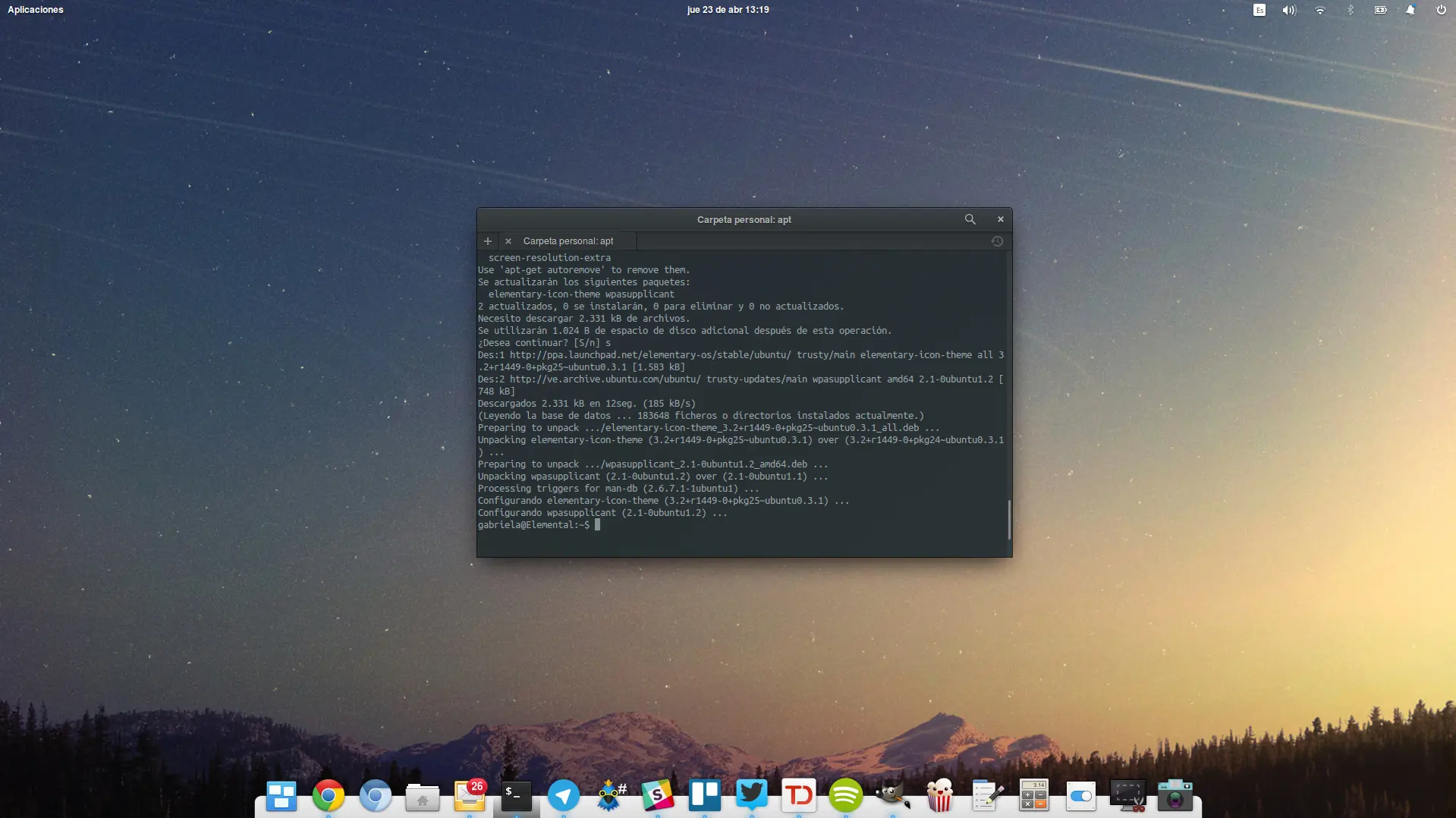Launch Slack from the dock
The height and width of the screenshot is (818, 1456).
click(x=658, y=796)
